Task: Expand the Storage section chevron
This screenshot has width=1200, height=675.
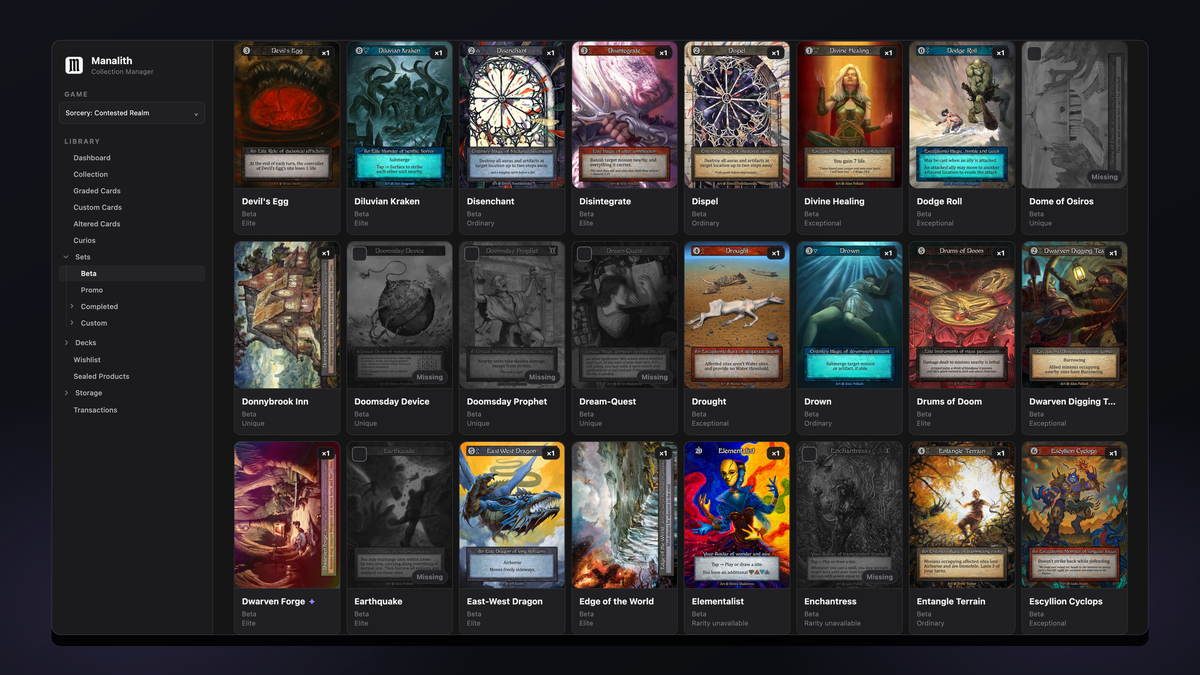Action: click(x=66, y=393)
